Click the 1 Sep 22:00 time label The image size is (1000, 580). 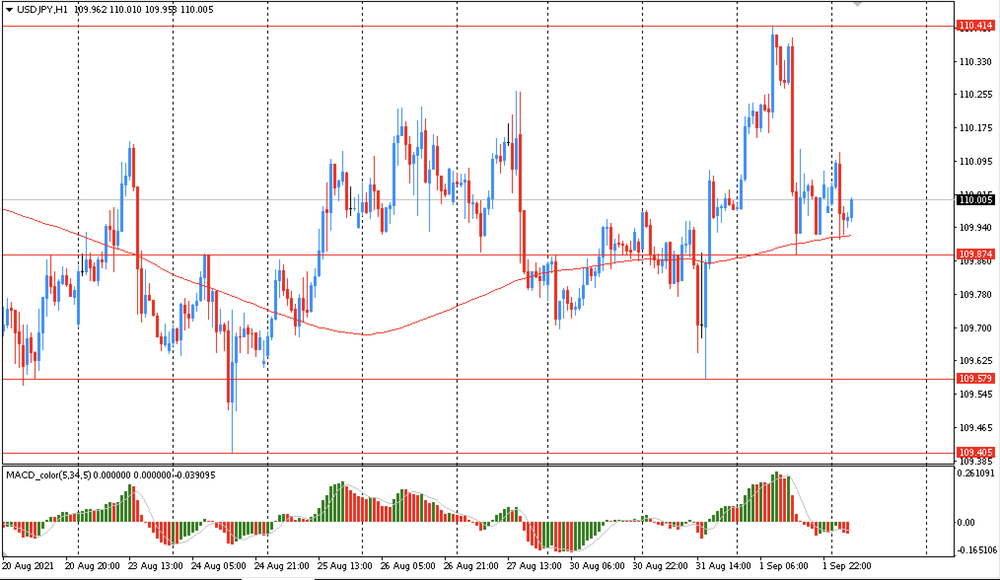coord(847,566)
